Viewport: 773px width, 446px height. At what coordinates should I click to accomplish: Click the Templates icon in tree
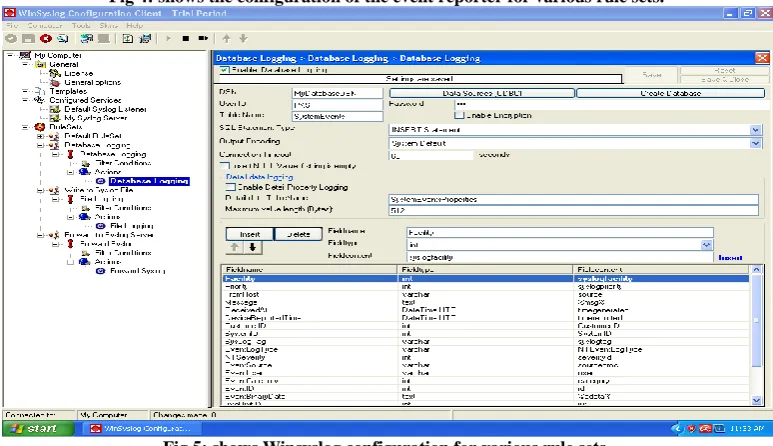coord(40,91)
